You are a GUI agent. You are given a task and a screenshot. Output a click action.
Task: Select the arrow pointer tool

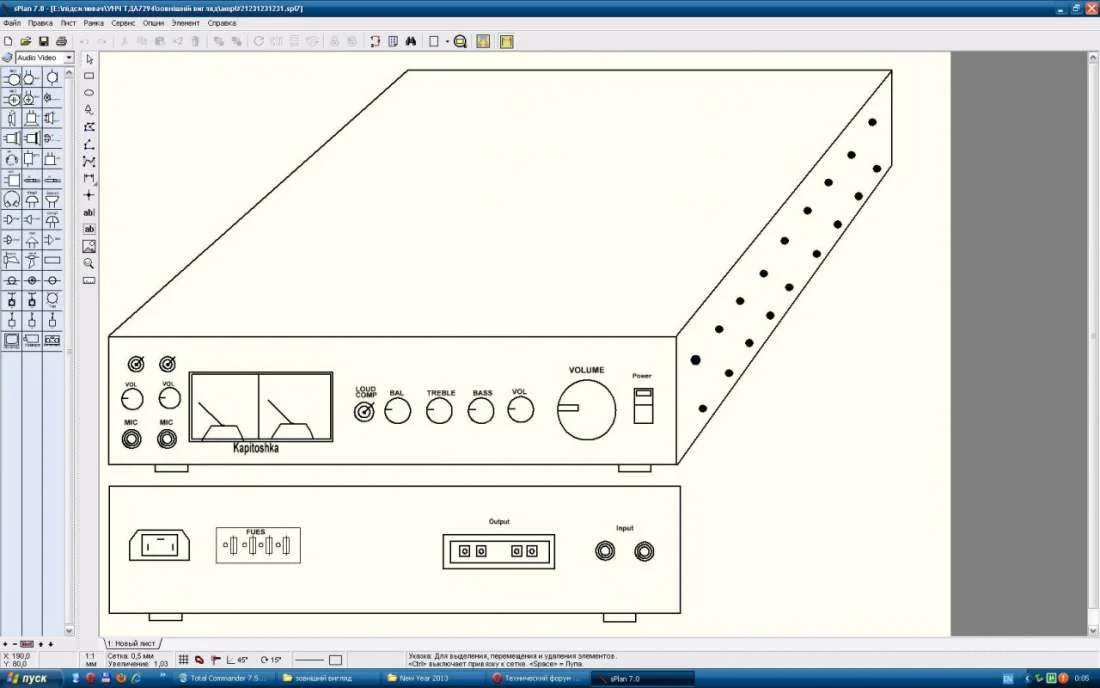(x=89, y=59)
